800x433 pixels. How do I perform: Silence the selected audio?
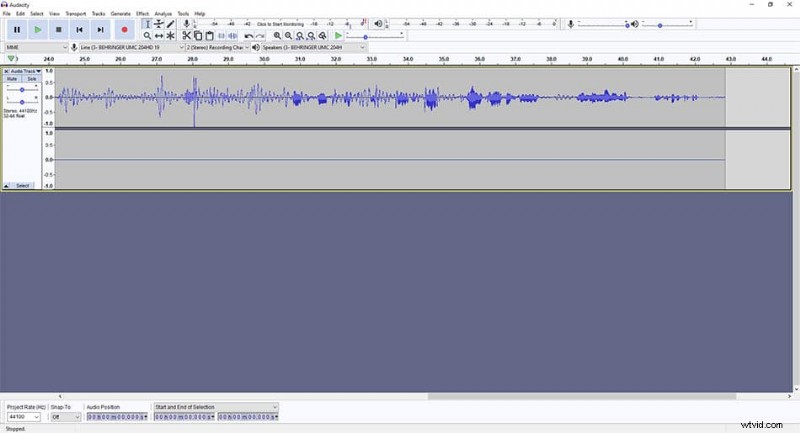(233, 36)
